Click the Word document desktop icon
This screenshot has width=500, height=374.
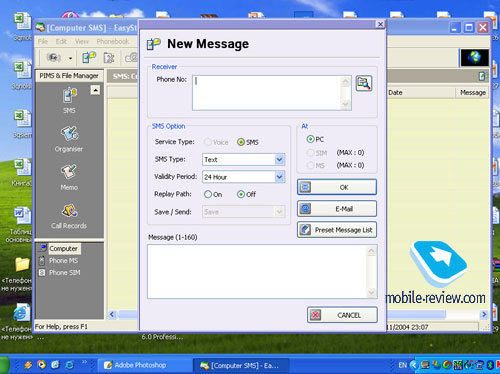tap(22, 216)
